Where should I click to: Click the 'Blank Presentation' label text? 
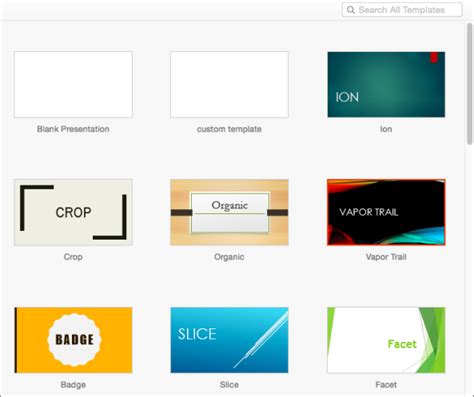pyautogui.click(x=73, y=129)
